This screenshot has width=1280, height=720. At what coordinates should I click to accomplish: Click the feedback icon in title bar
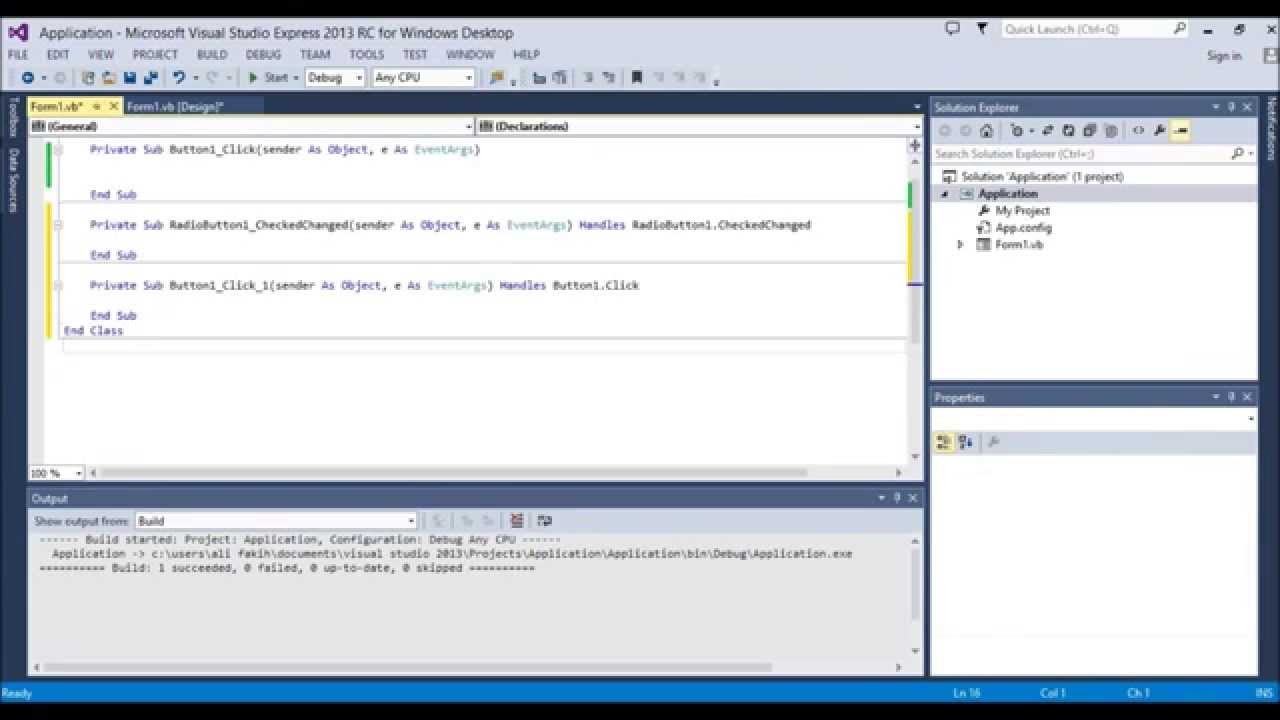952,29
